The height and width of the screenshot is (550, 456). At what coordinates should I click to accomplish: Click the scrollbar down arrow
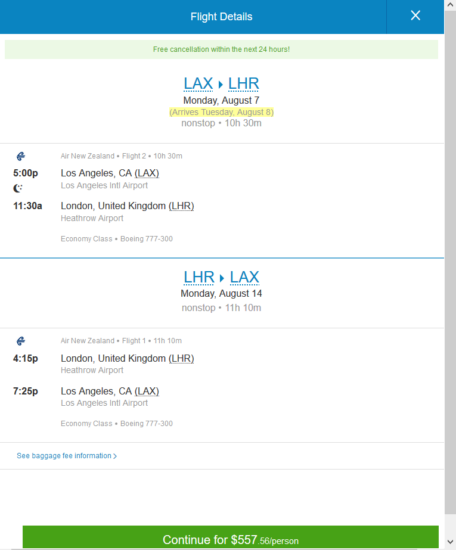pyautogui.click(x=450, y=542)
